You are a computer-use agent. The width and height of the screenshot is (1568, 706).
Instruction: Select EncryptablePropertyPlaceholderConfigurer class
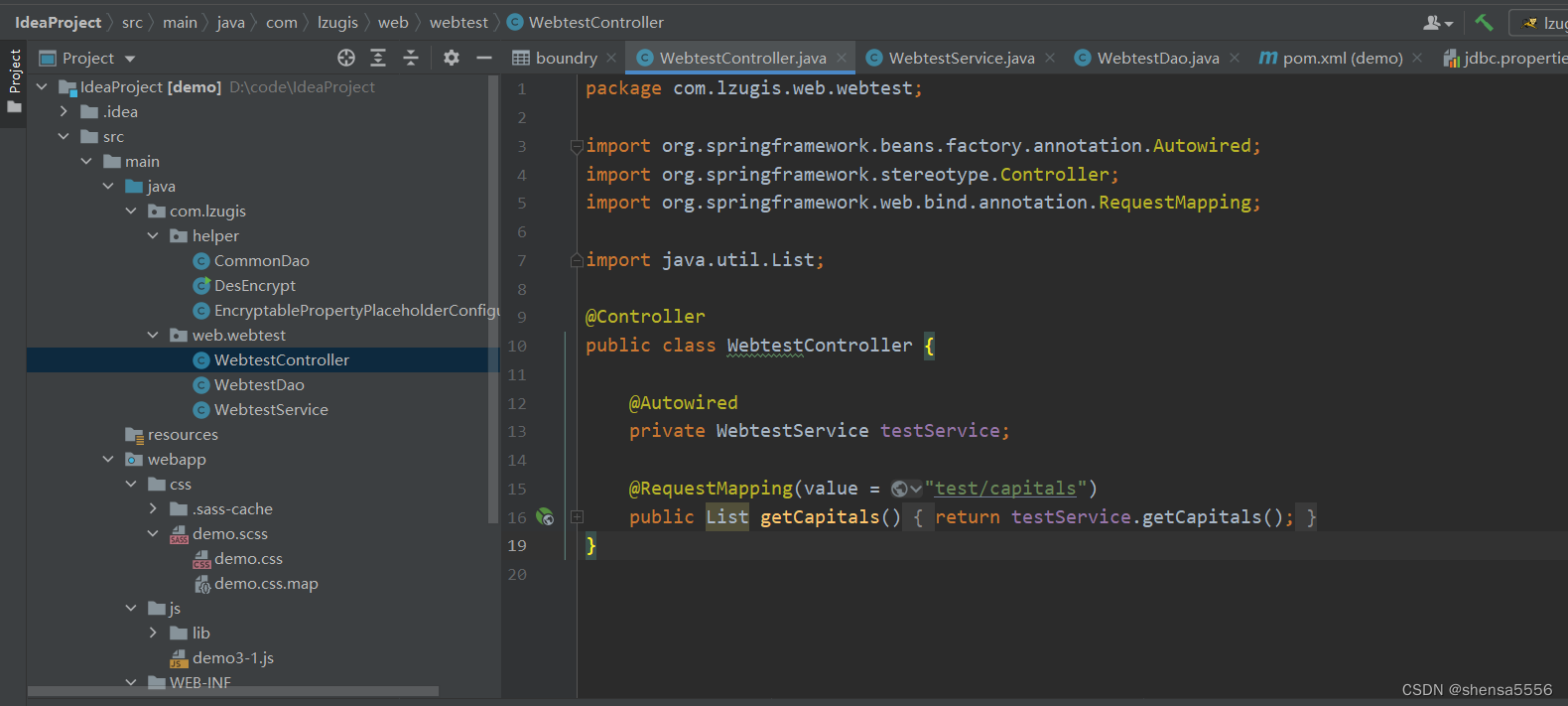click(x=346, y=310)
